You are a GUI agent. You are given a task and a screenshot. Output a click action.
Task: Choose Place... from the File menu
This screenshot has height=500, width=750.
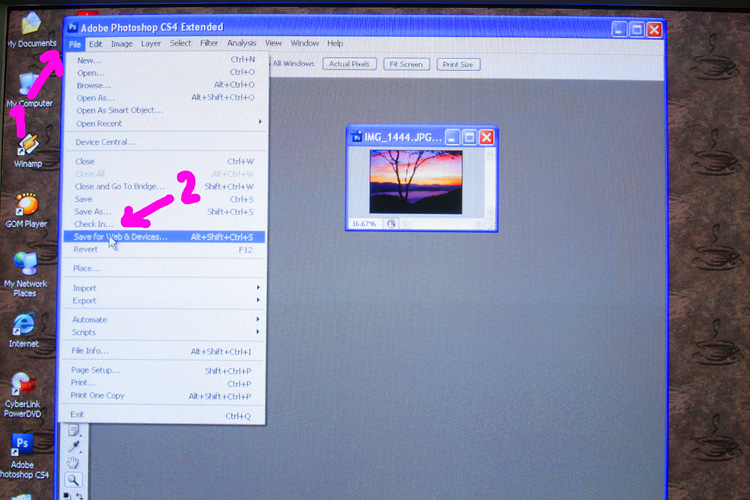point(164,268)
